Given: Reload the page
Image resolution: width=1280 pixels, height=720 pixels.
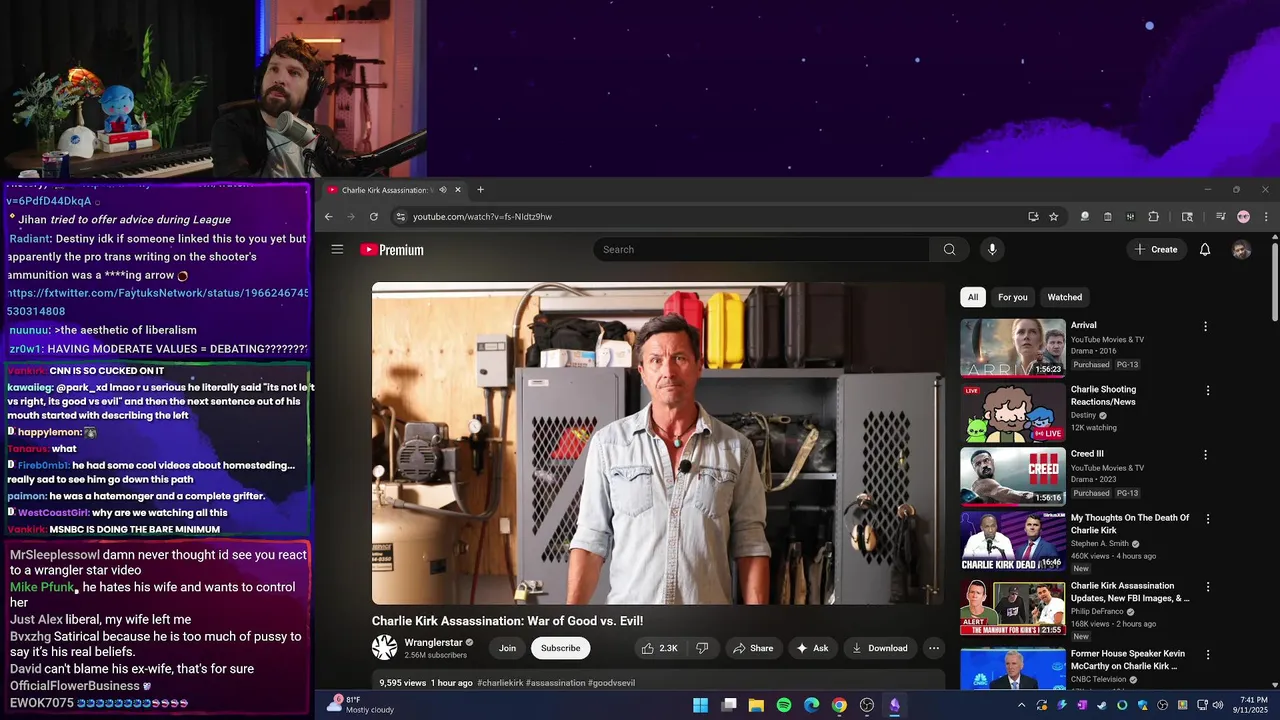Looking at the screenshot, I should coord(374,216).
